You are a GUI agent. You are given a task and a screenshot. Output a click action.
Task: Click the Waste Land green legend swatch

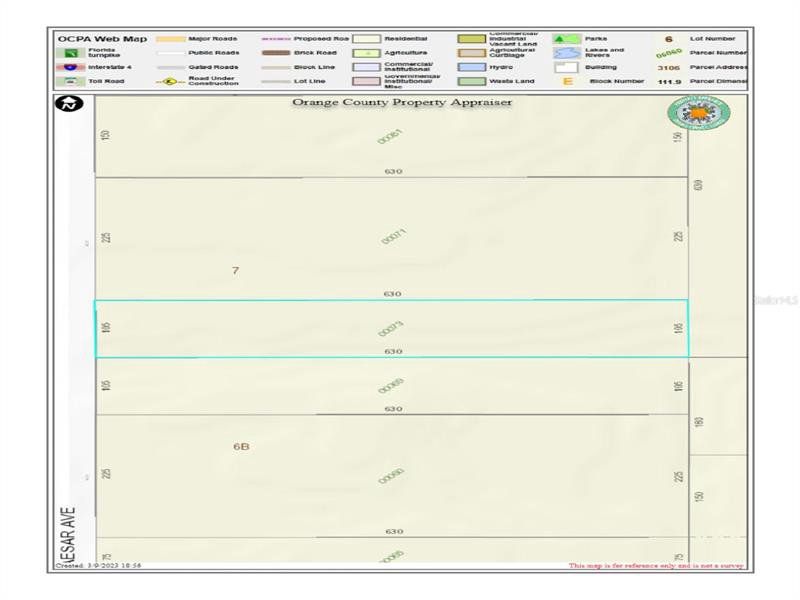(471, 81)
